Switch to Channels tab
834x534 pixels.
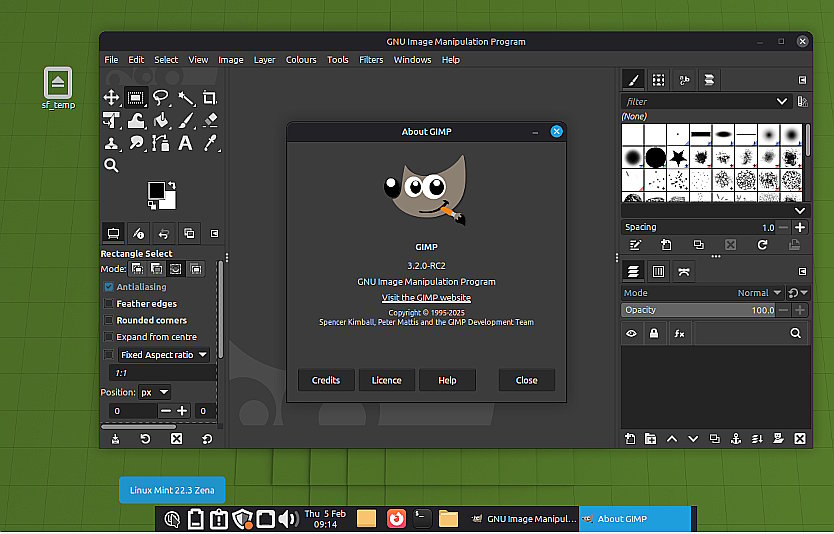pos(658,272)
